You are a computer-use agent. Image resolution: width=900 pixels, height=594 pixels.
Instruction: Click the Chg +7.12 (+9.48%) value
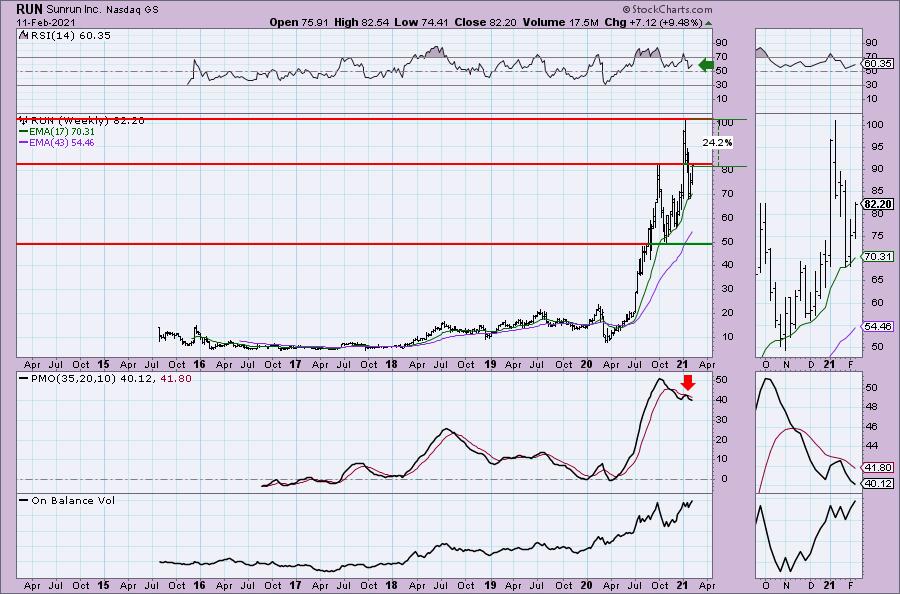[x=653, y=22]
